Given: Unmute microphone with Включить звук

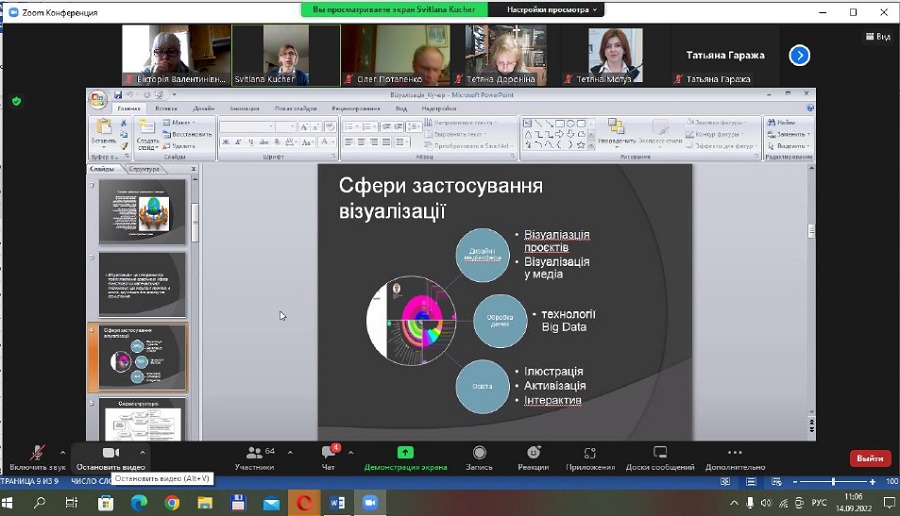Looking at the screenshot, I should point(37,457).
